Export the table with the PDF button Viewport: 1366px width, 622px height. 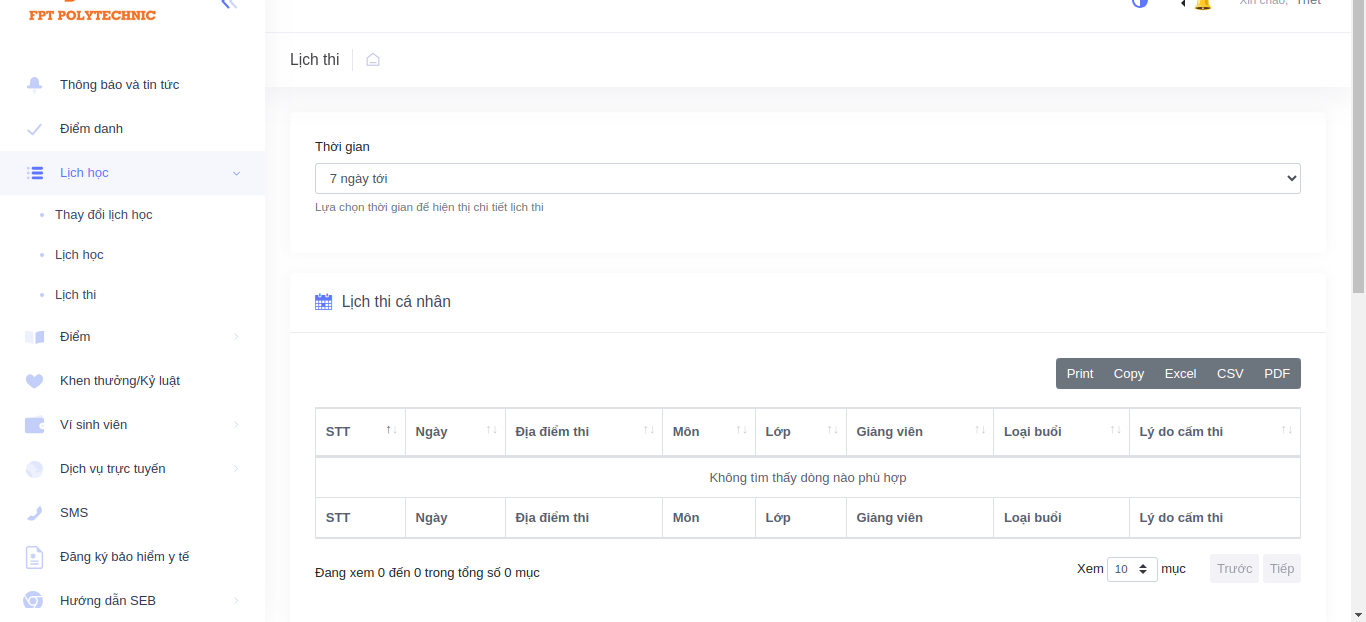coord(1277,374)
